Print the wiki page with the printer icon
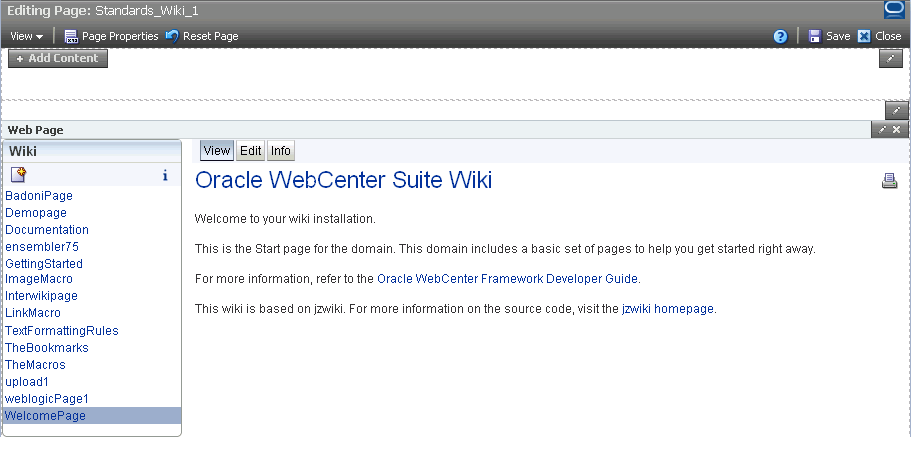This screenshot has width=911, height=453. click(x=889, y=181)
